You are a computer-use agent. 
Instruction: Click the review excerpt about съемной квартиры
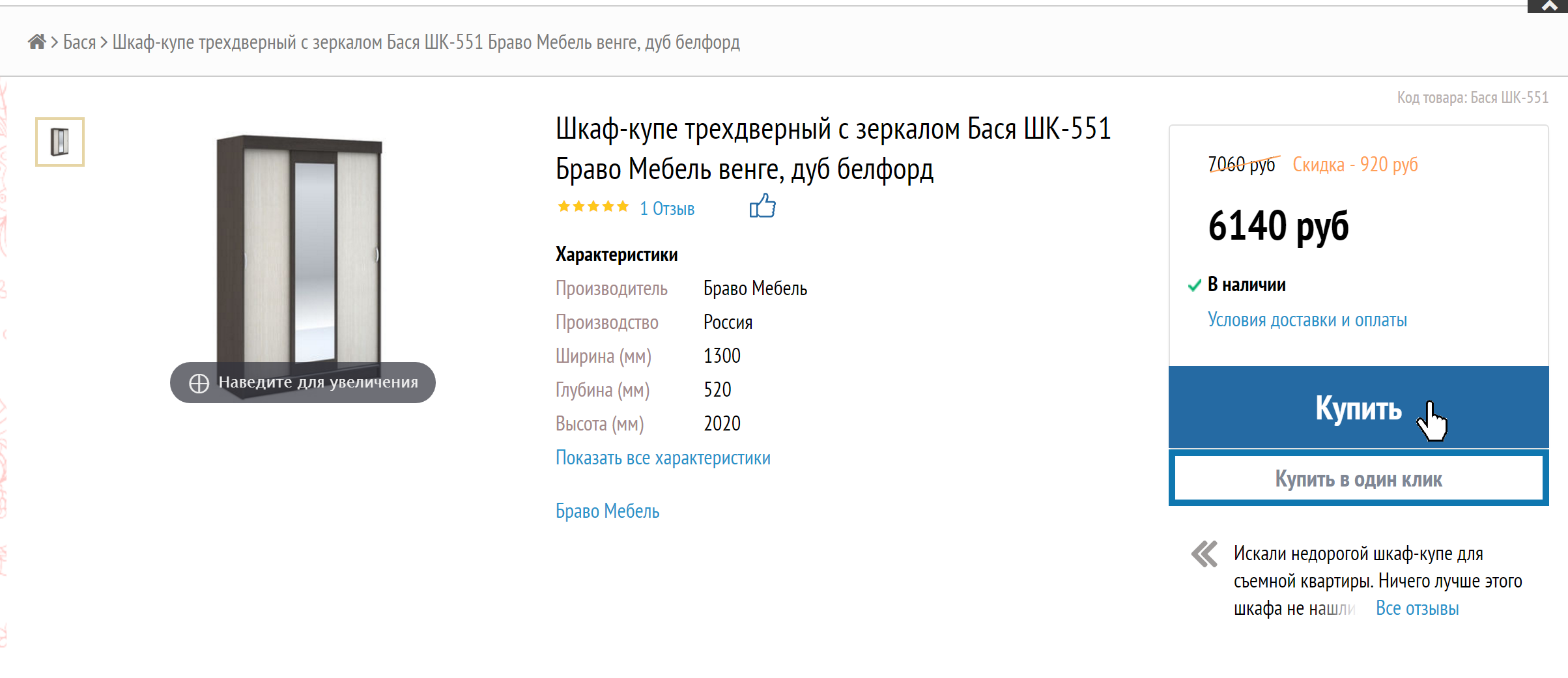pyautogui.click(x=1377, y=581)
